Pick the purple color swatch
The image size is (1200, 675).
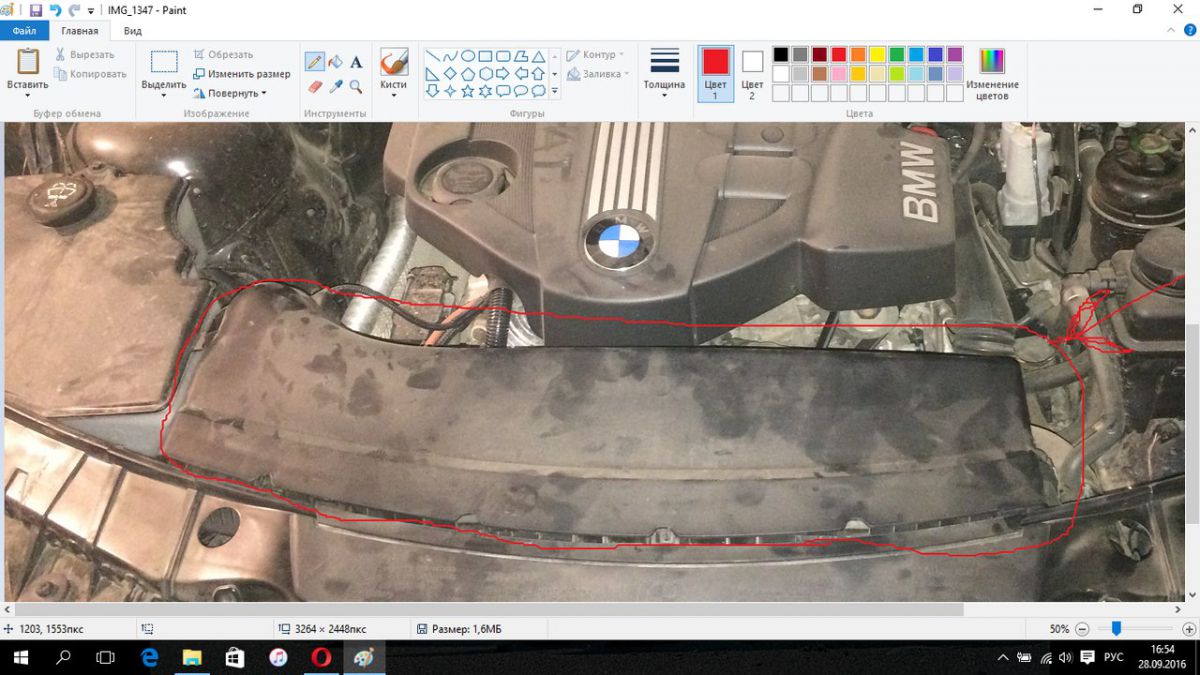(955, 54)
